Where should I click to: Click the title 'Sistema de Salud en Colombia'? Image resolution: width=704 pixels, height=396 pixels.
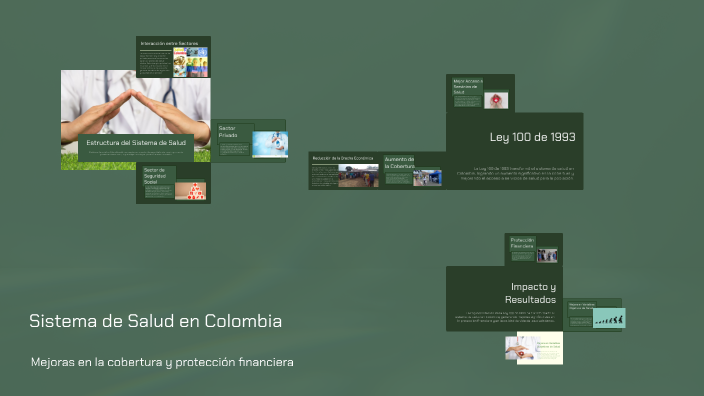pos(155,321)
